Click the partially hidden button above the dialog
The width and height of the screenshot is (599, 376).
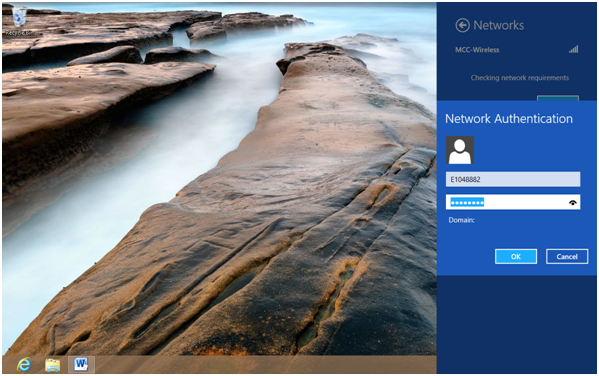pyautogui.click(x=558, y=98)
